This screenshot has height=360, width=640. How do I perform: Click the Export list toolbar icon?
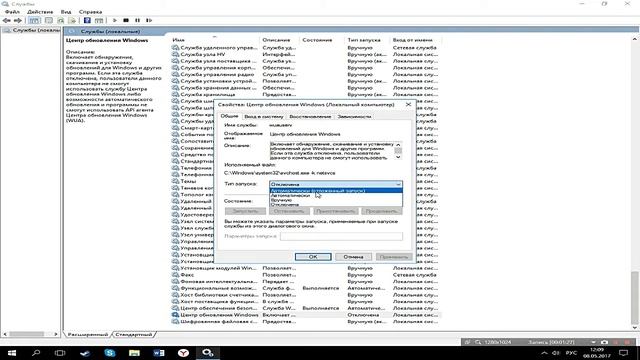click(x=73, y=20)
